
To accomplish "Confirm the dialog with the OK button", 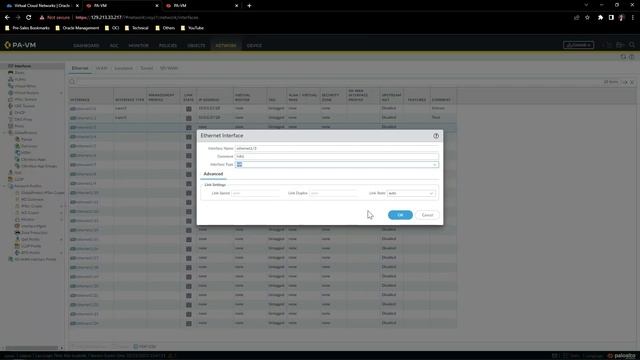I will click(400, 215).
